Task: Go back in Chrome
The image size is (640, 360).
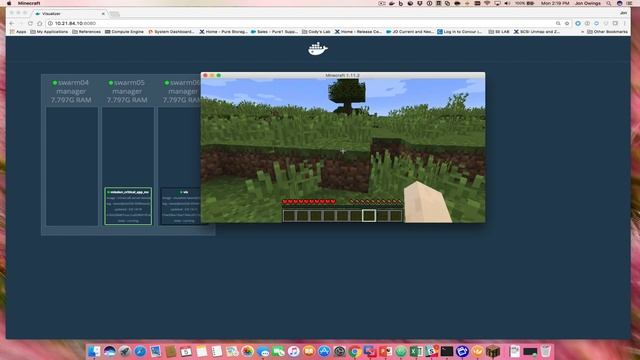Action: [12, 23]
